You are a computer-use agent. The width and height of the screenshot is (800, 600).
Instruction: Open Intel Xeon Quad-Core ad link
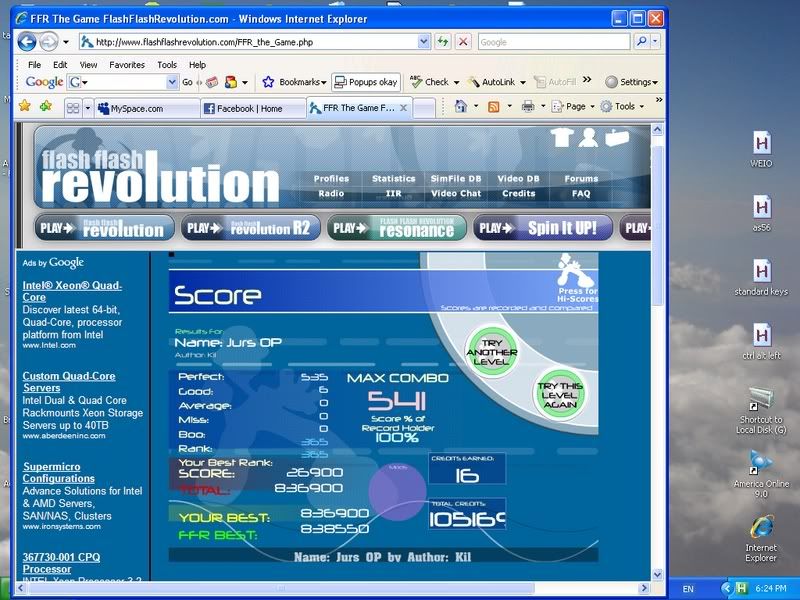point(72,291)
